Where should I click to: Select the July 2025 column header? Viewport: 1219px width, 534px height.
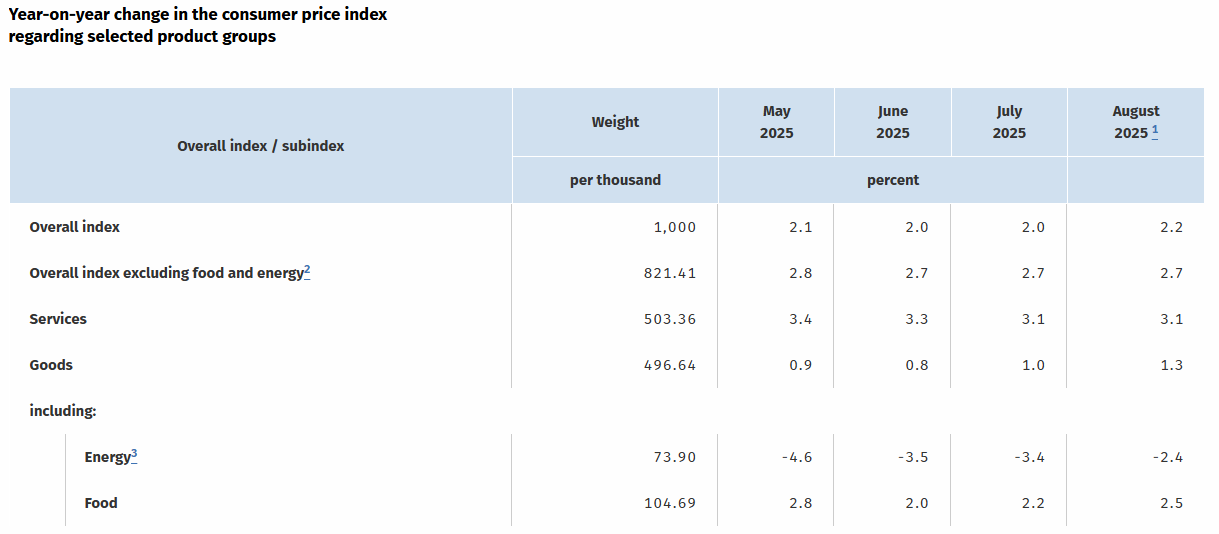pyautogui.click(x=1009, y=122)
